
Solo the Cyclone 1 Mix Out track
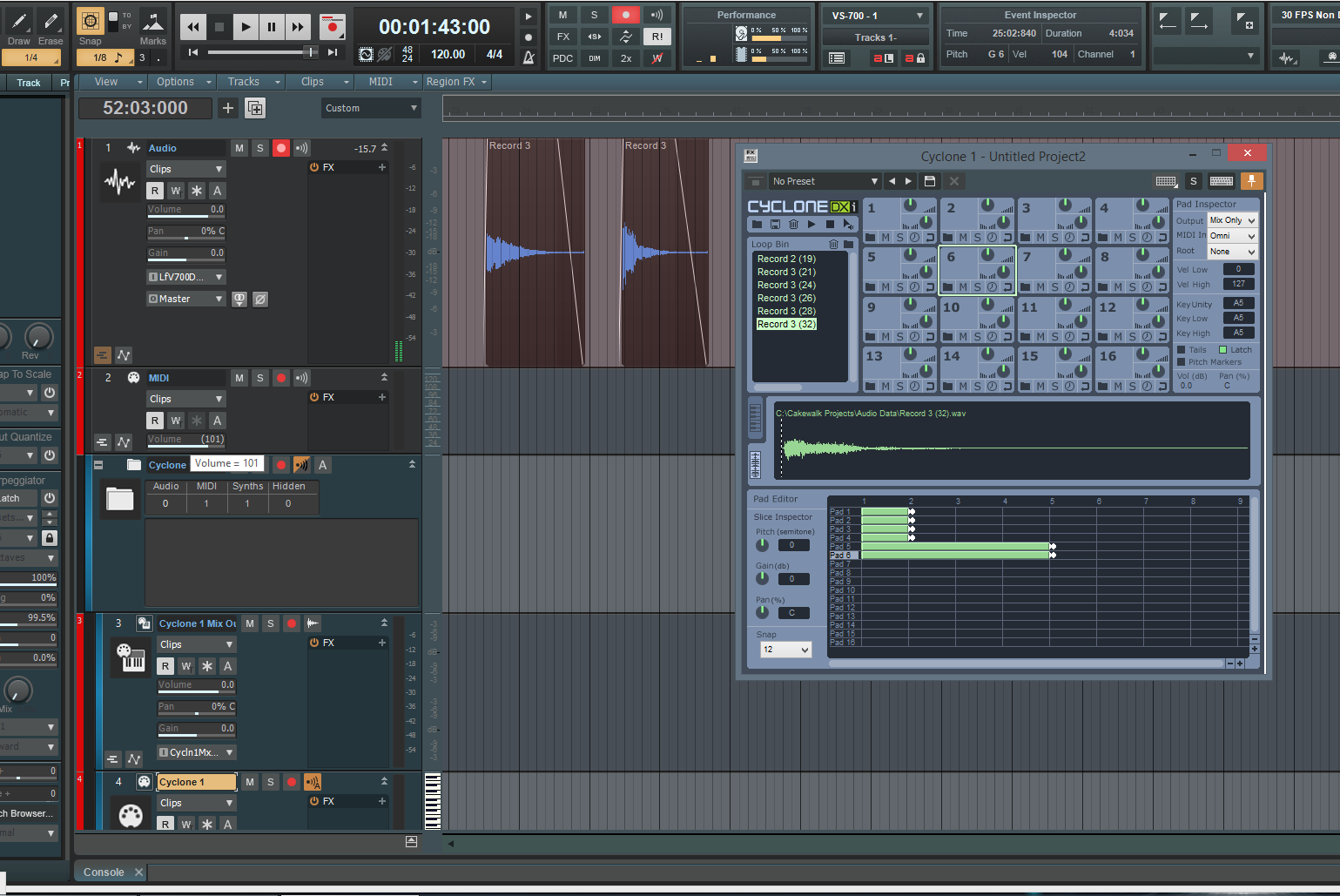click(x=270, y=623)
